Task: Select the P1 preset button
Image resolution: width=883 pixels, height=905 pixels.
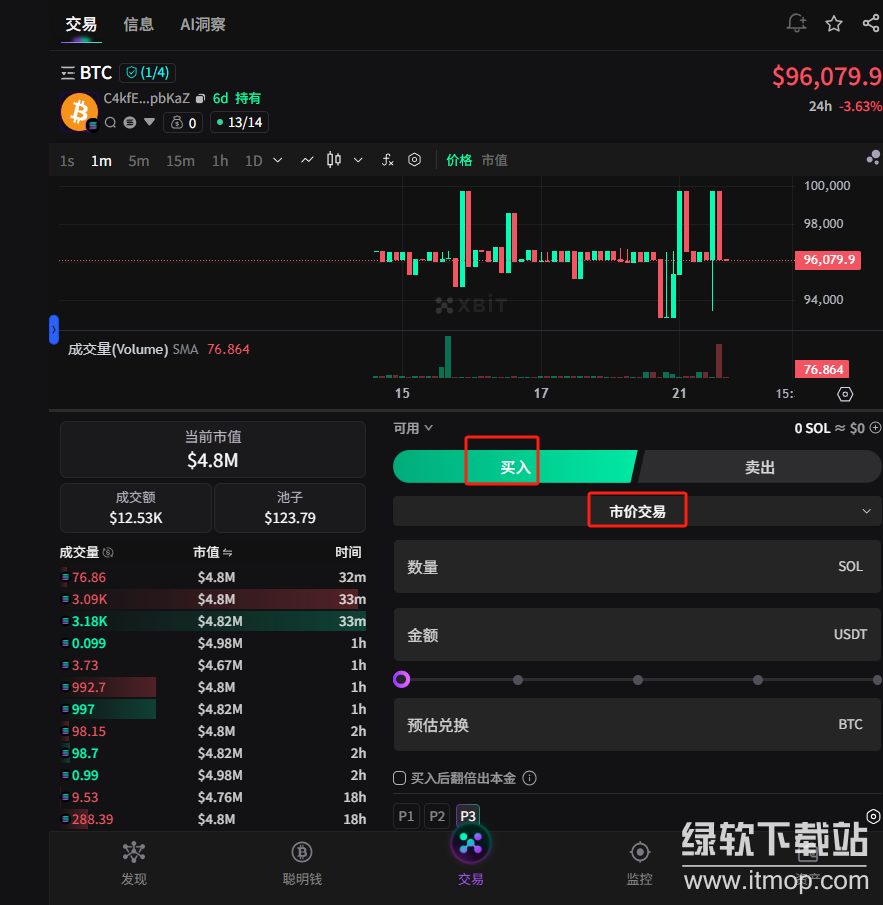Action: click(406, 816)
